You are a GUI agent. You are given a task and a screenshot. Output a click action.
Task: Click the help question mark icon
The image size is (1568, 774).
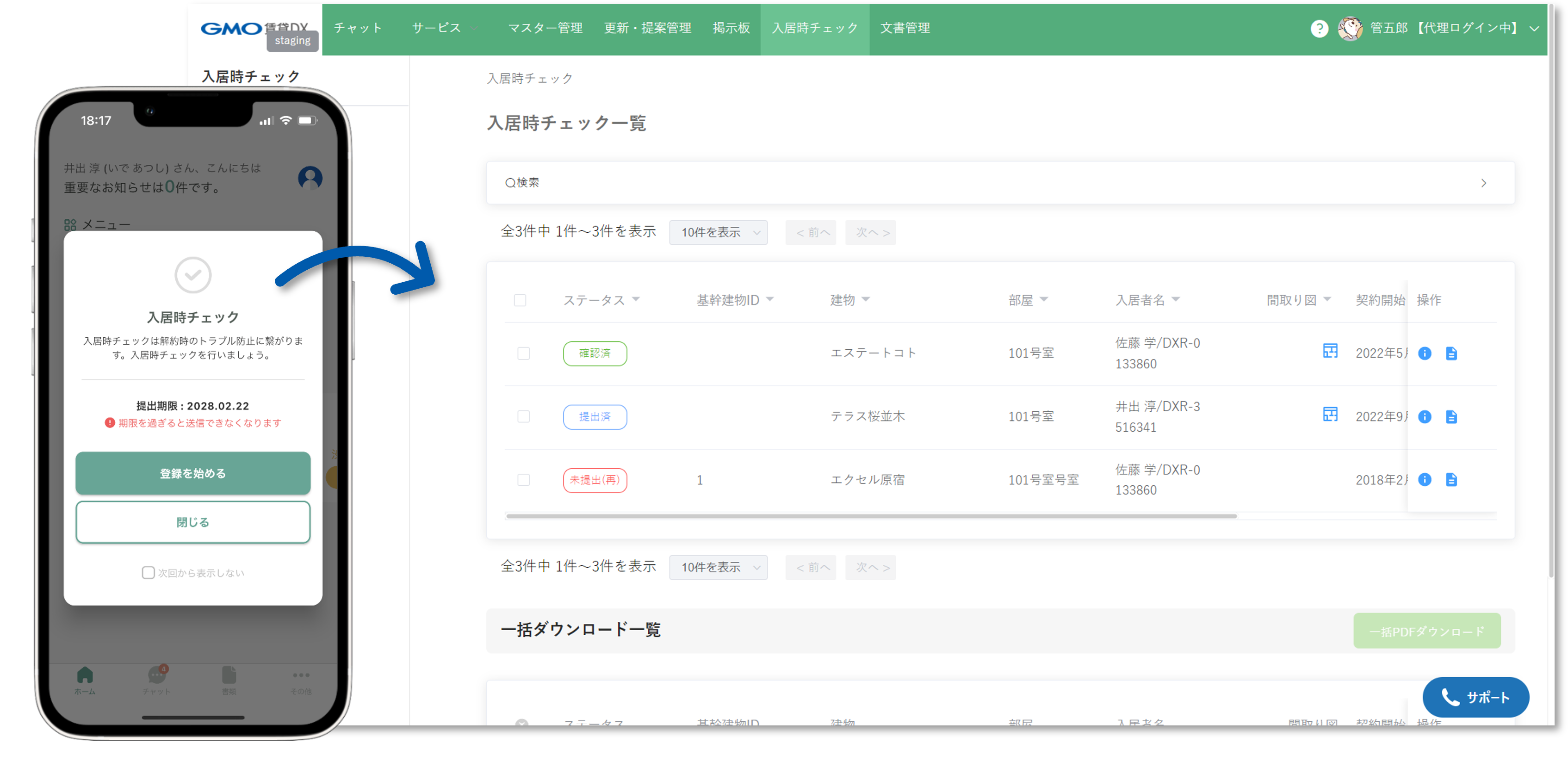tap(1319, 28)
